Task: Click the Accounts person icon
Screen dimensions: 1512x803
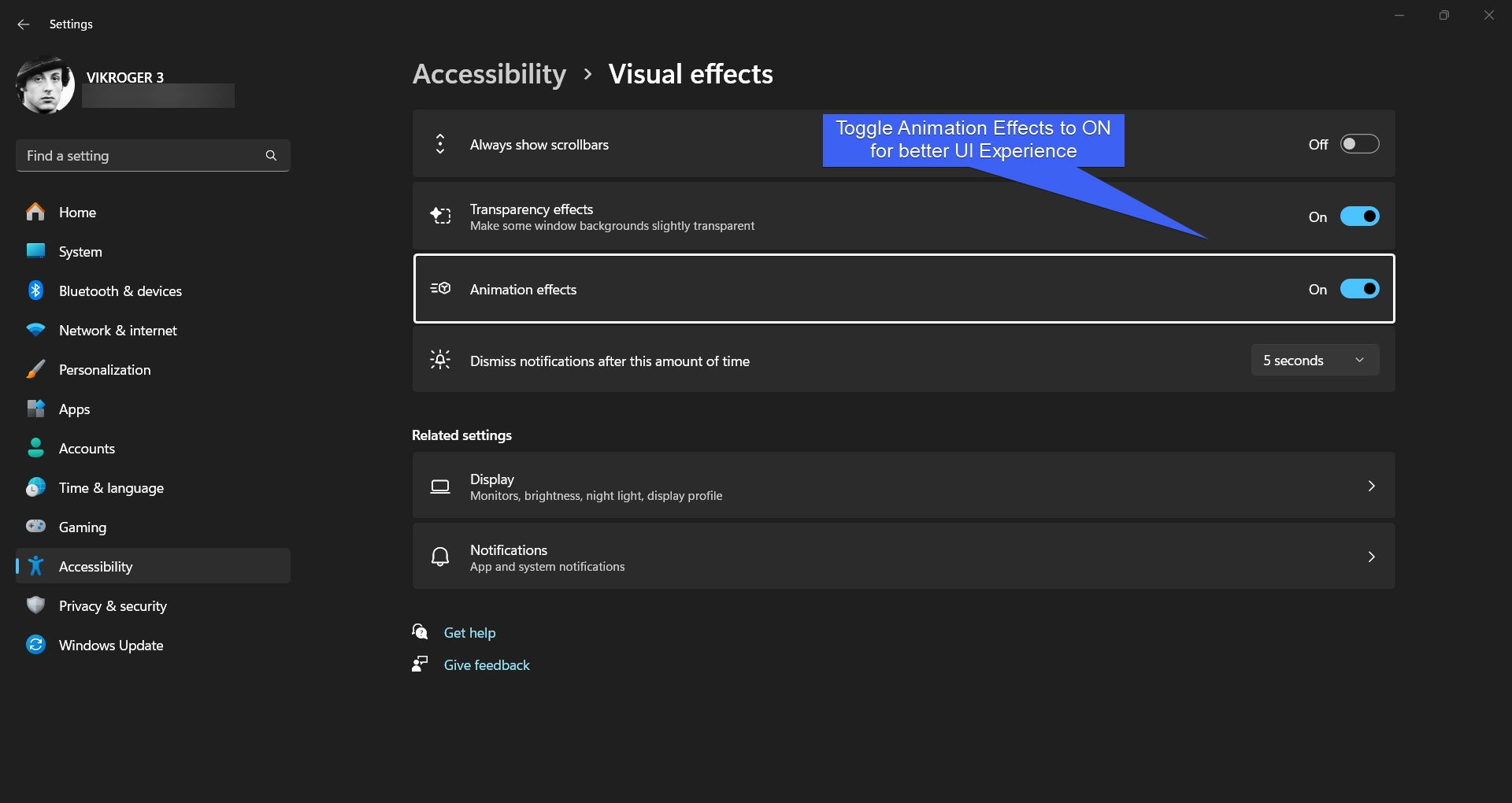Action: coord(35,448)
